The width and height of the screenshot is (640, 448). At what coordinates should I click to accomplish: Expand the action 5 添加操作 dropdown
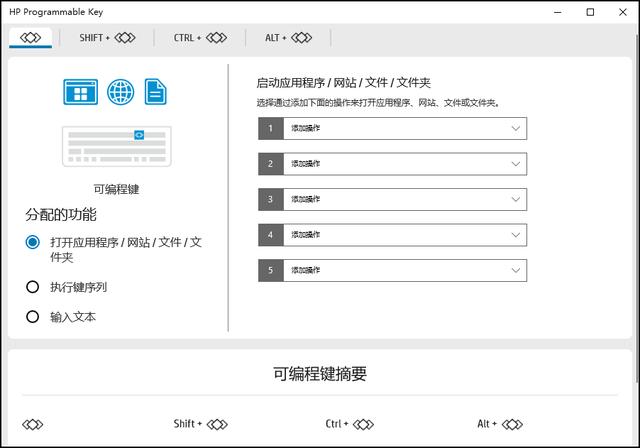(404, 270)
